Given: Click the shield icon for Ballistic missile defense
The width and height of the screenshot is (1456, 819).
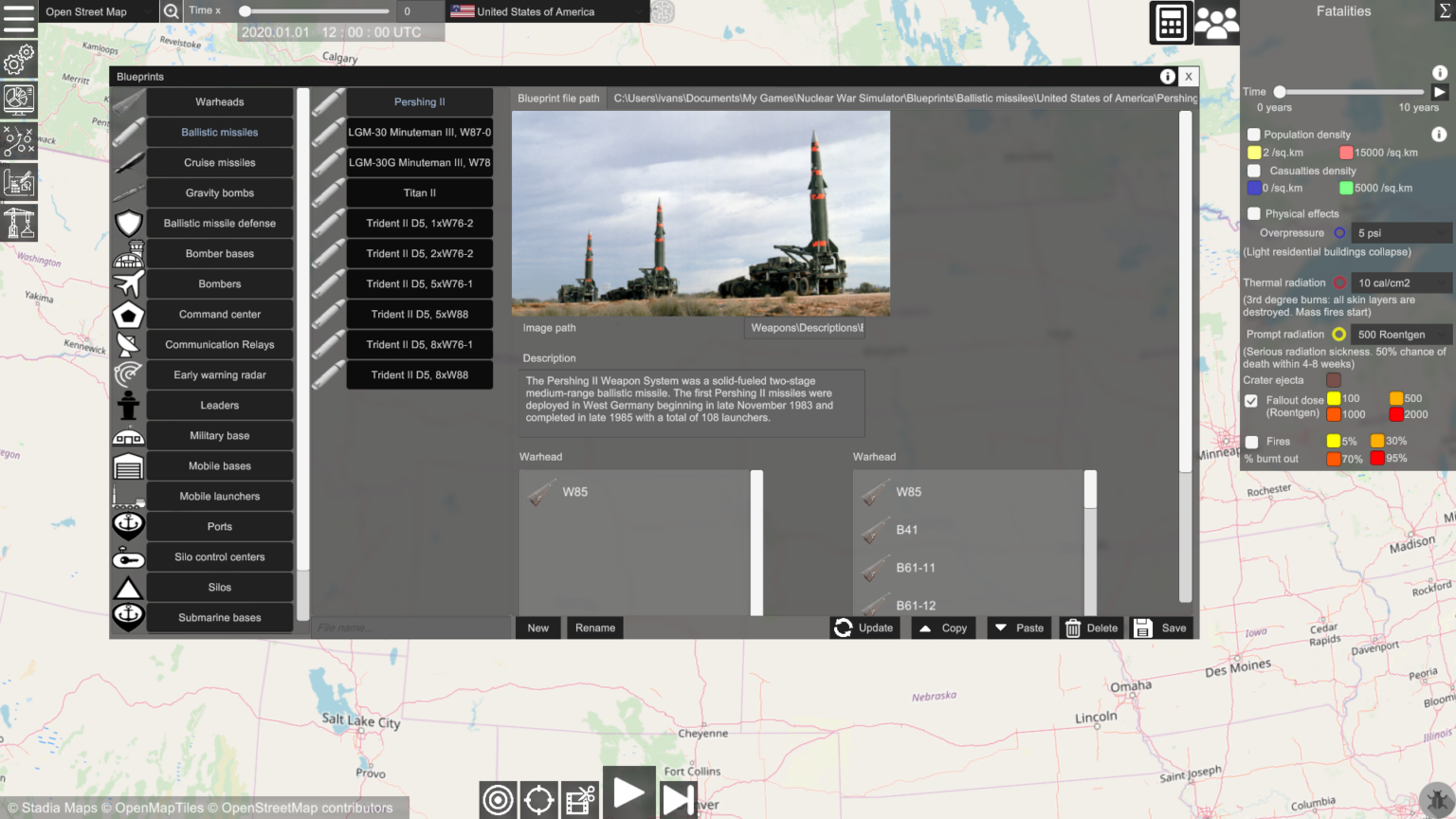Looking at the screenshot, I should pyautogui.click(x=128, y=223).
